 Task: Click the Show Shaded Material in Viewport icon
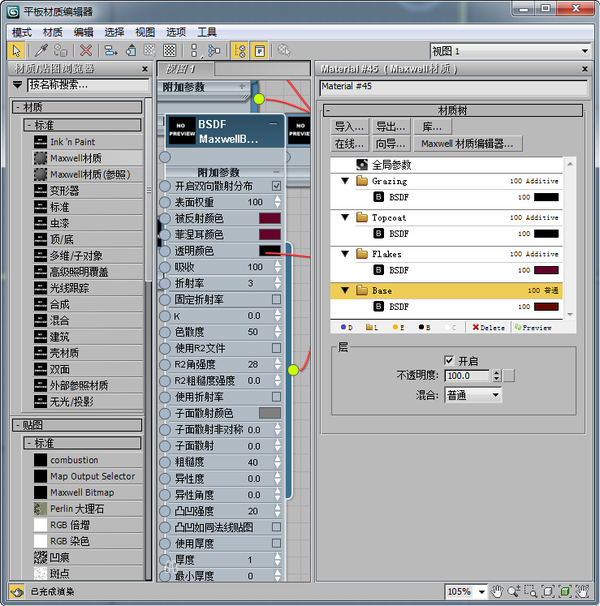coord(150,51)
